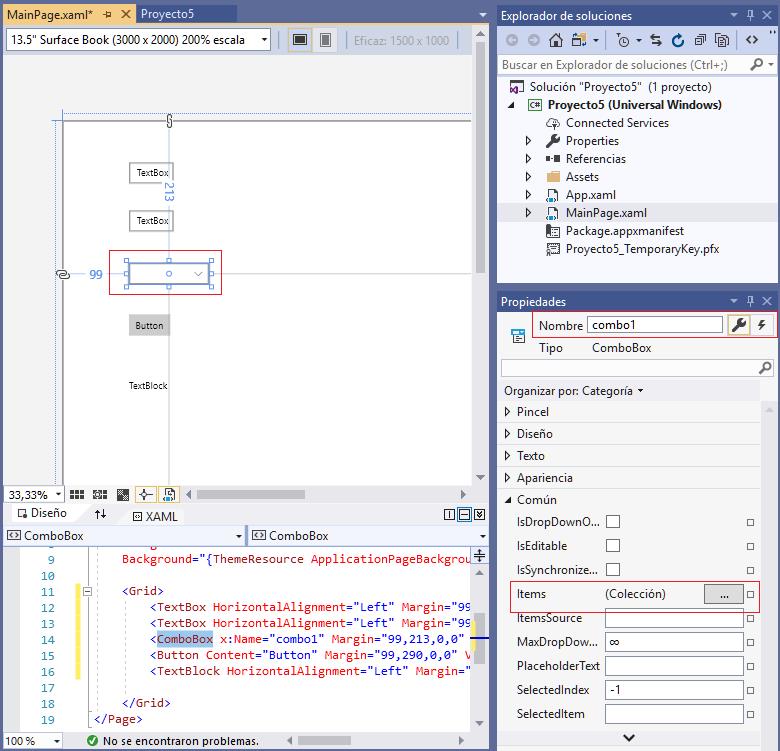Check the IsEditable checkbox

613,546
